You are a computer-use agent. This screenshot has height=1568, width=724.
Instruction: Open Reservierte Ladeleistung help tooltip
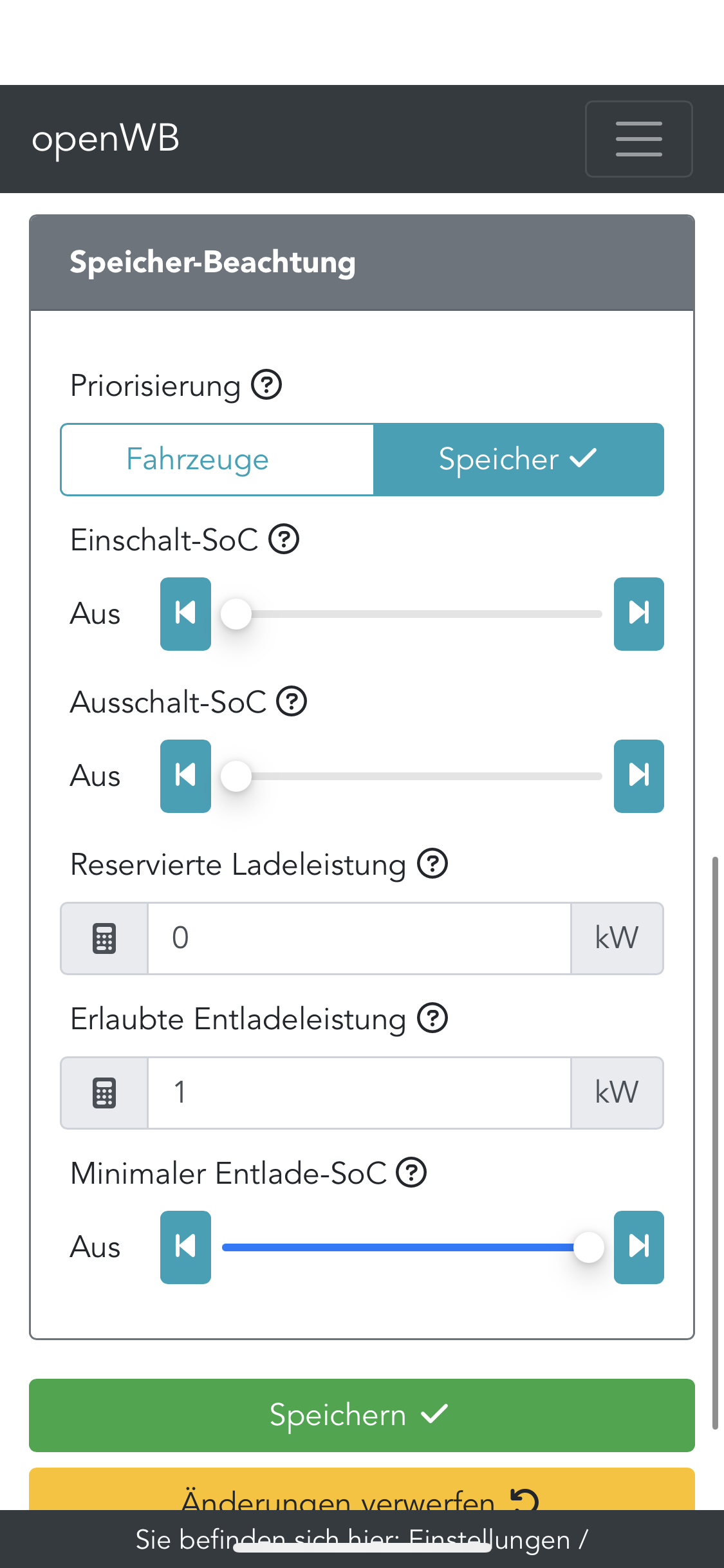(432, 864)
